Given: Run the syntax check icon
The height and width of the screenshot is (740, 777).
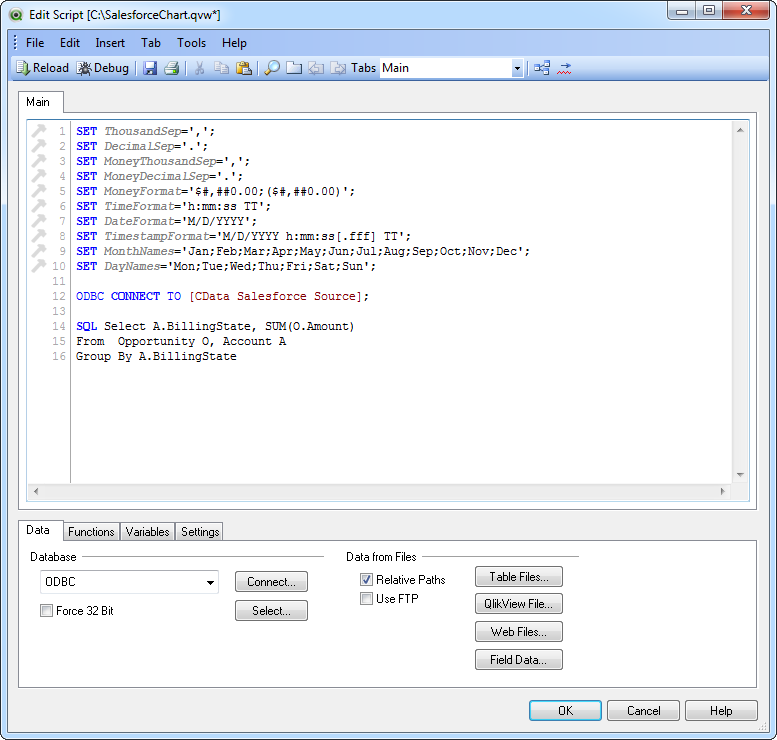Looking at the screenshot, I should 565,68.
